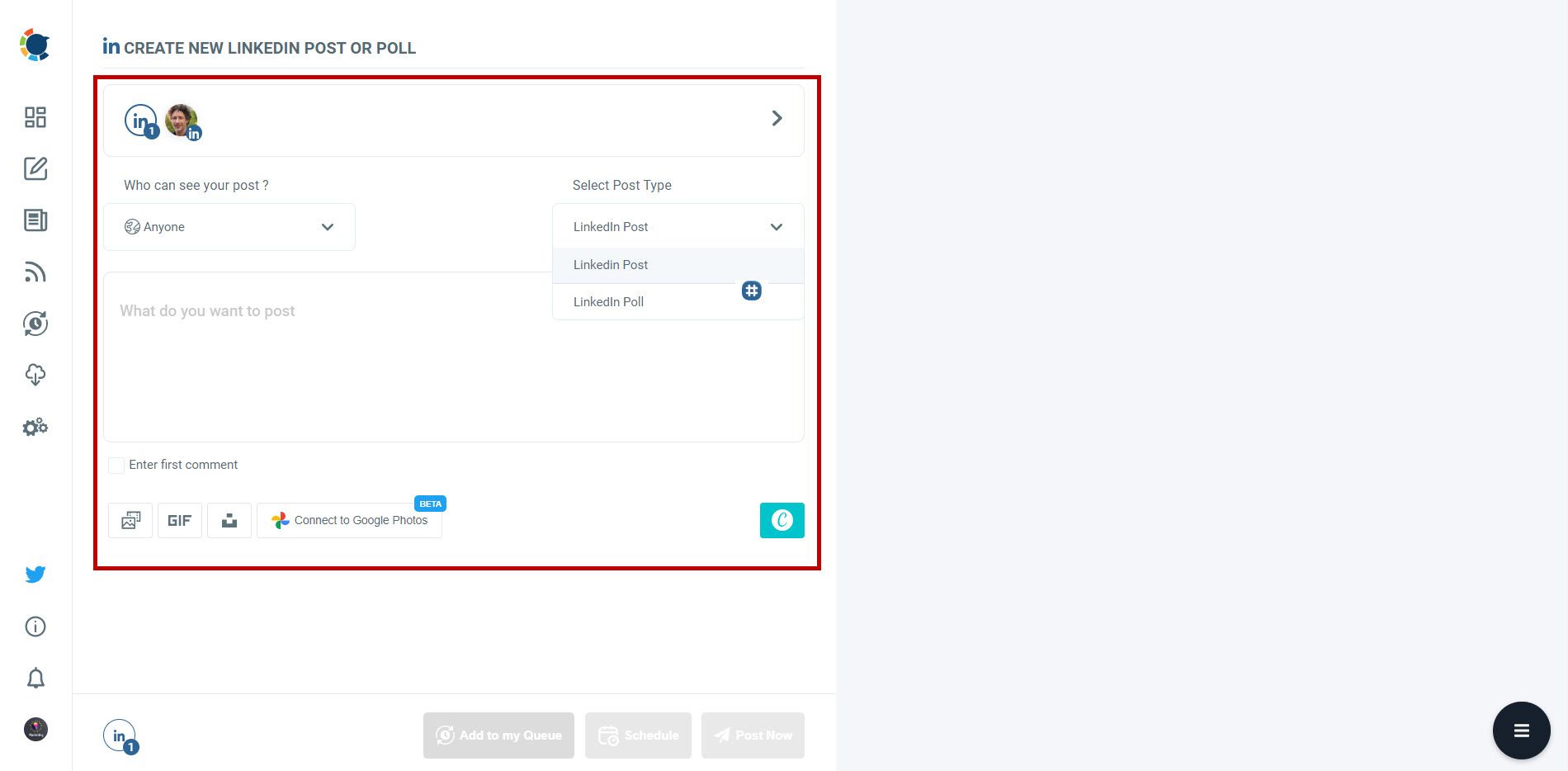Open the image attachment picker
1568x771 pixels.
tap(130, 520)
